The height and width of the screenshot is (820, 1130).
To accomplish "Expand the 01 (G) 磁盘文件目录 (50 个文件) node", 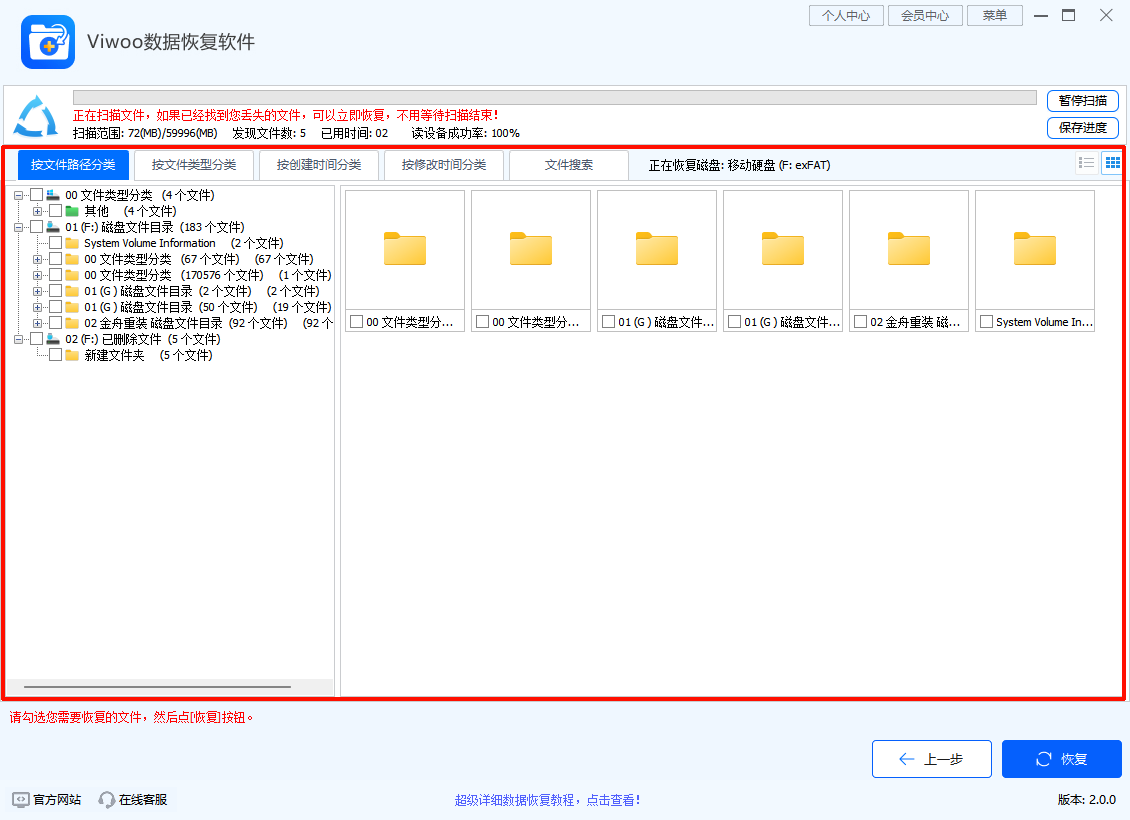I will point(37,306).
